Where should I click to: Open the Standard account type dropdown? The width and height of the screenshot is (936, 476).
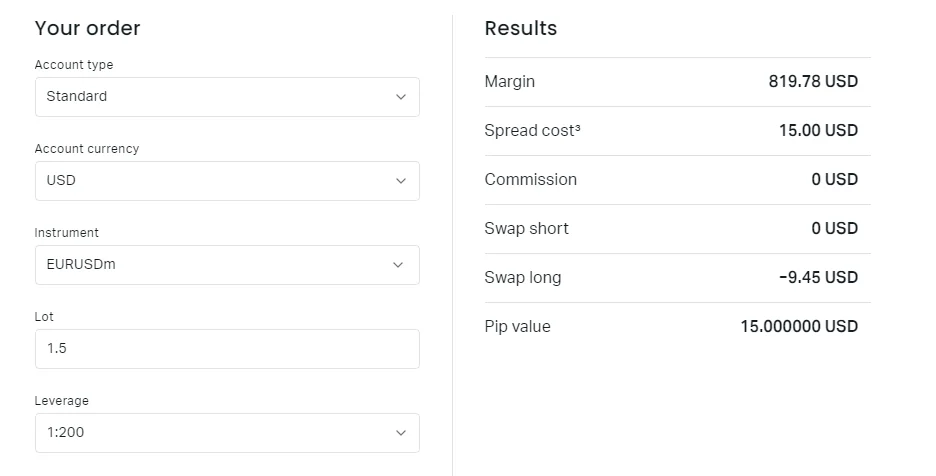click(226, 97)
